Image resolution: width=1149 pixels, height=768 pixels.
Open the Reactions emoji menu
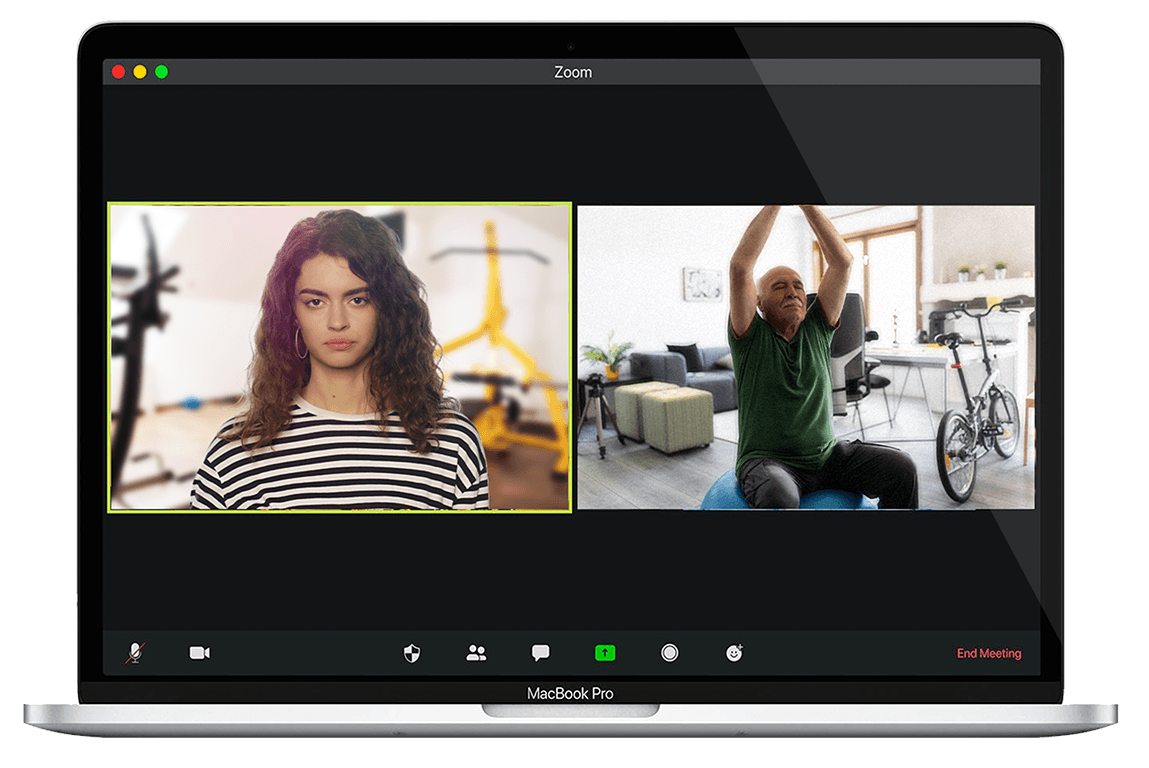point(734,652)
